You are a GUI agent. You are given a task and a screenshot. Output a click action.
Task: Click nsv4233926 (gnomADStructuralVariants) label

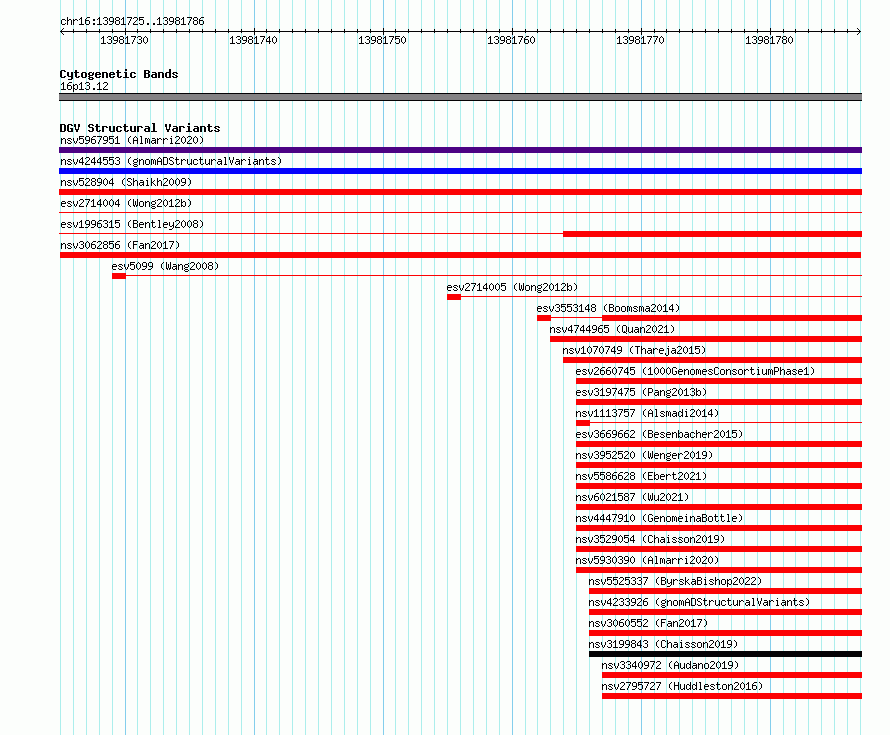point(699,602)
